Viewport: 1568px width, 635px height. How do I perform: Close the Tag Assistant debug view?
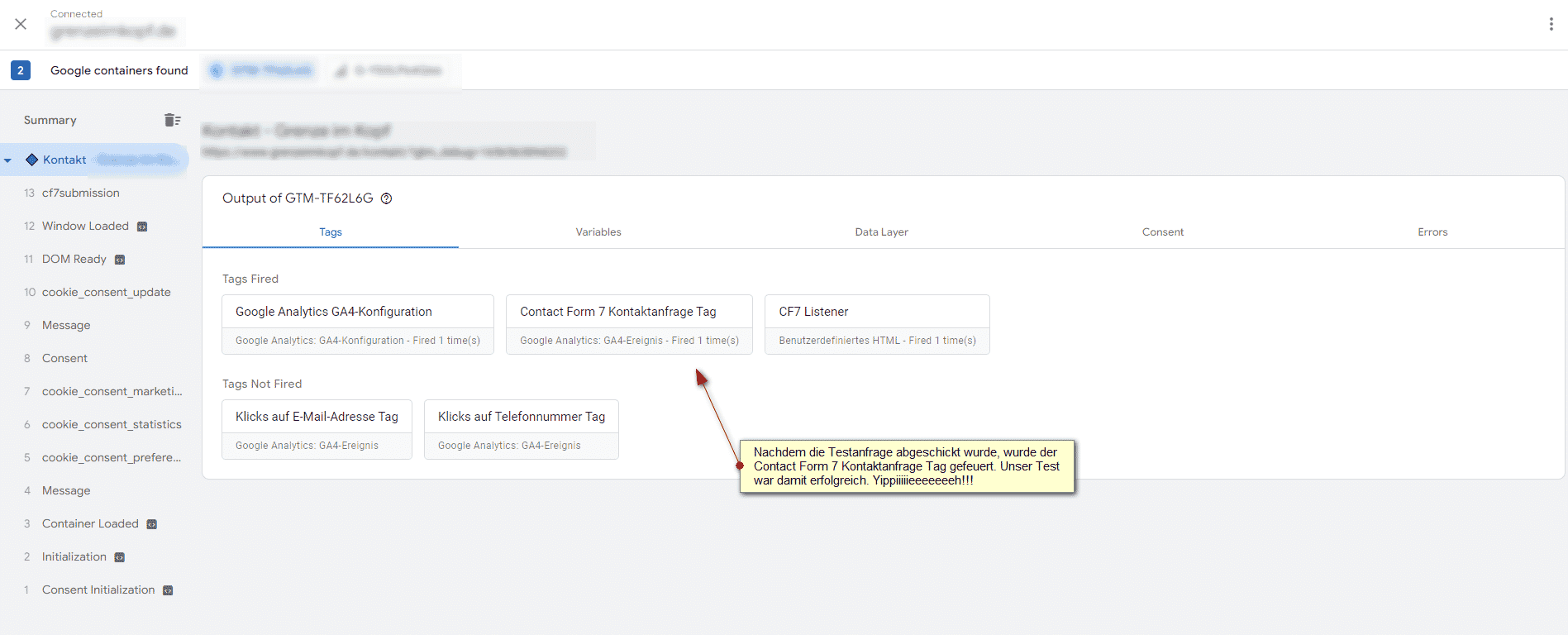21,24
